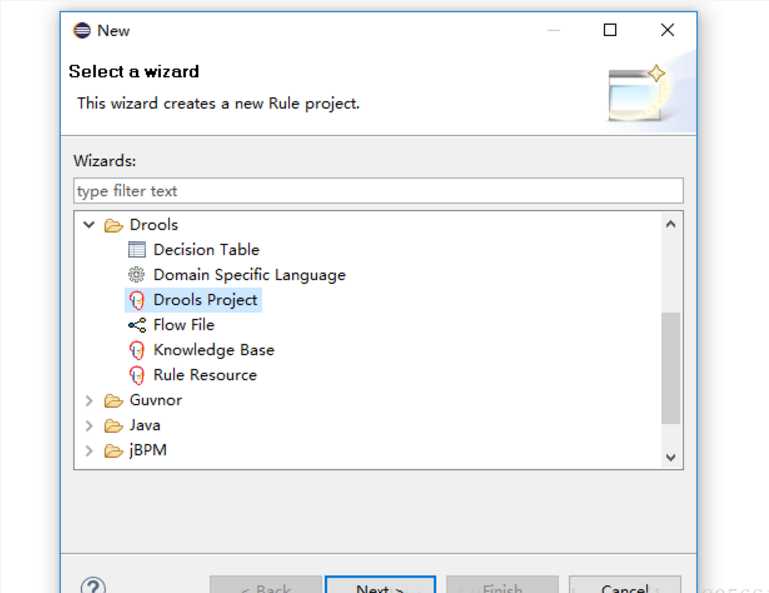Open help with the question mark icon
Screen dimensions: 769x593
tap(93, 585)
